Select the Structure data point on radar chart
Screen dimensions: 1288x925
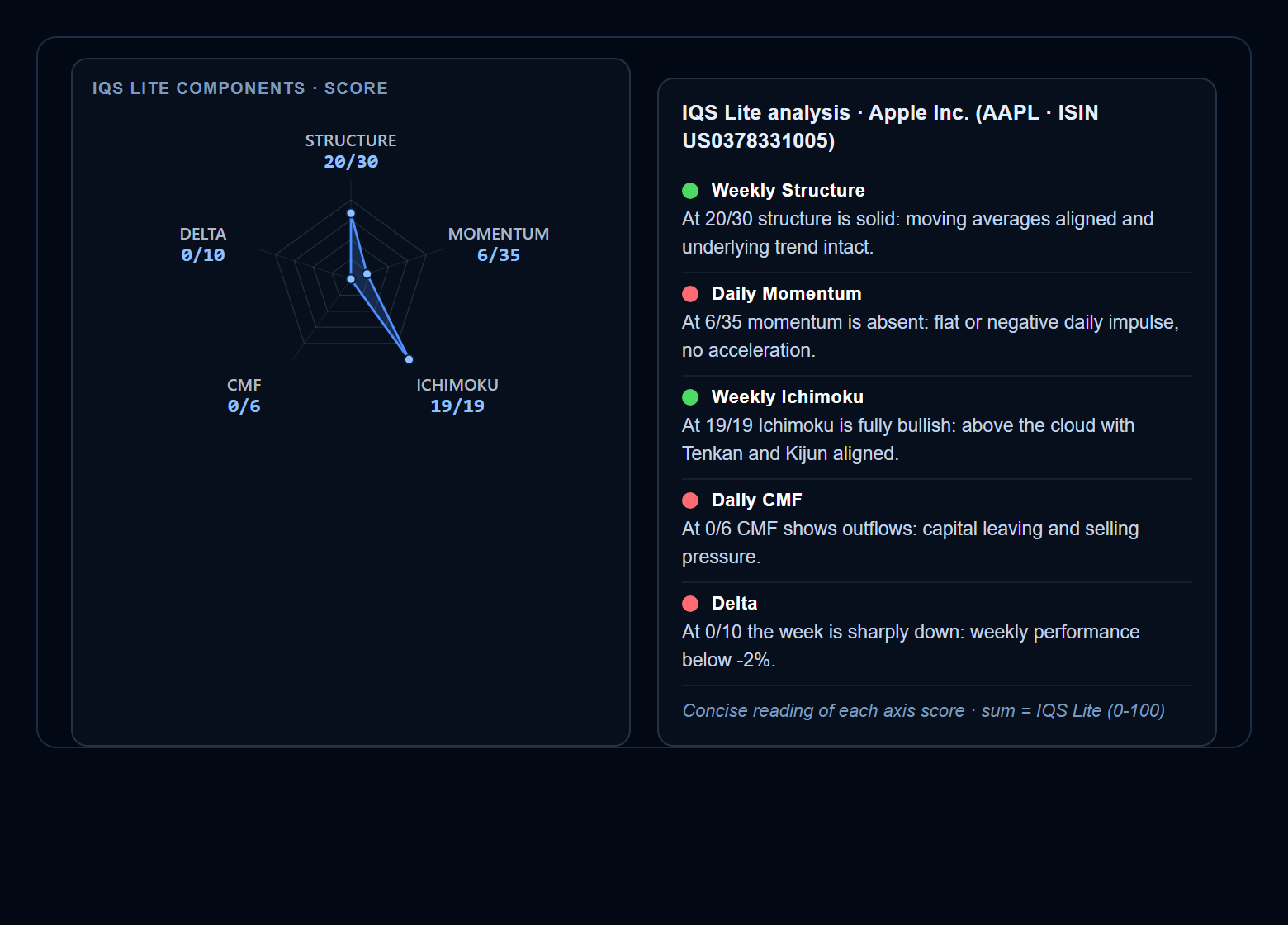pos(351,213)
